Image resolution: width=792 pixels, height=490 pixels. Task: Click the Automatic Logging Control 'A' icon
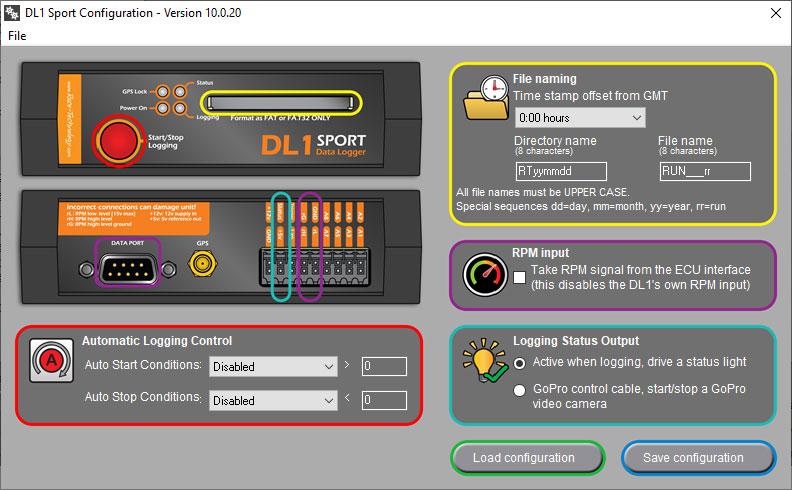[47, 358]
